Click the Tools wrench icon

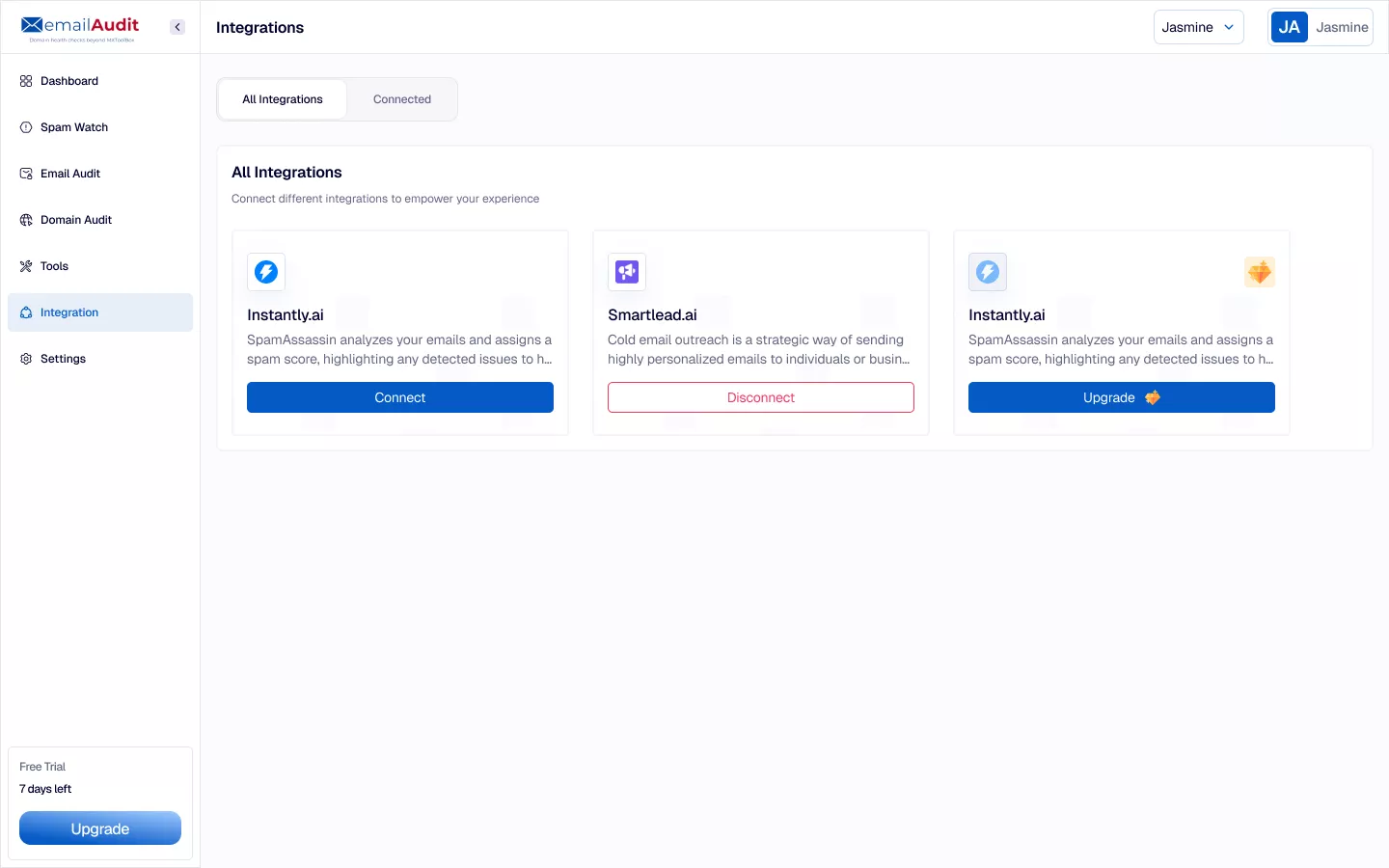pos(26,266)
